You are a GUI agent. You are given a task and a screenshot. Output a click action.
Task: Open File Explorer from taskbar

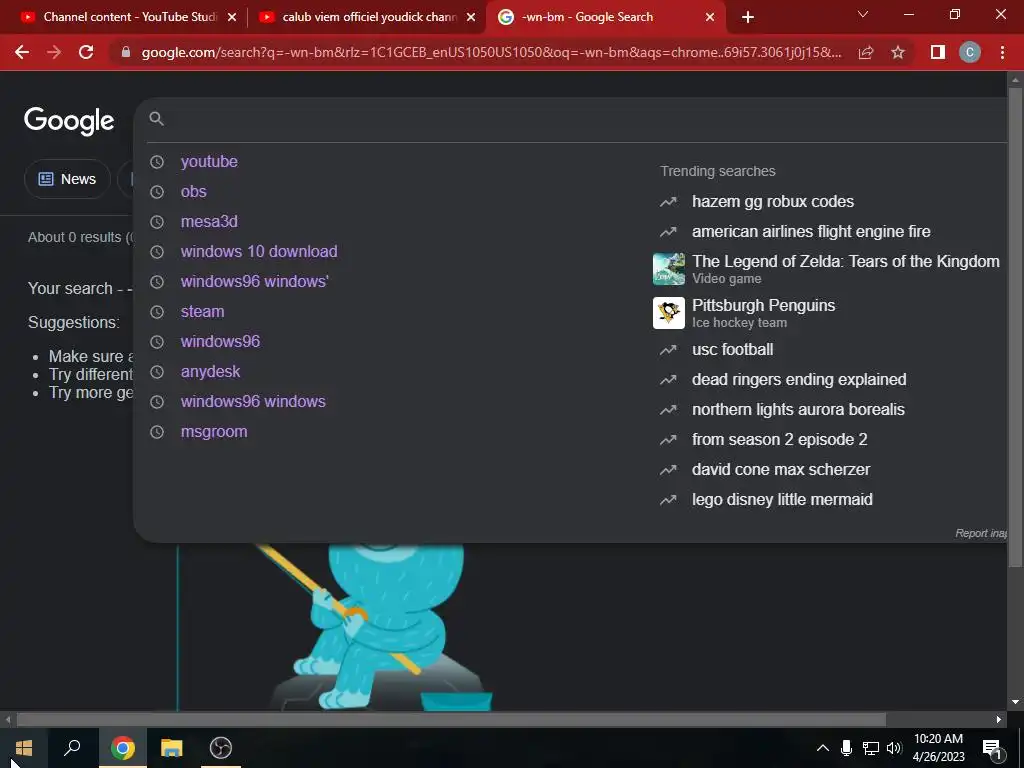[x=172, y=748]
